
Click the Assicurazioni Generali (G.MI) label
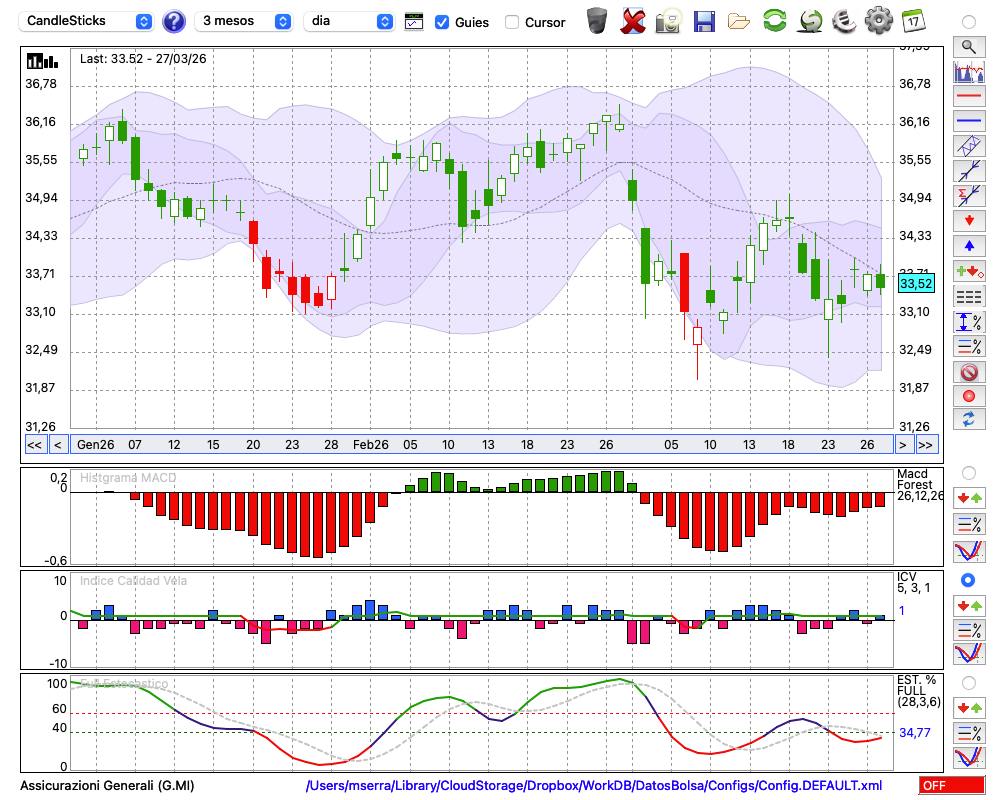pos(107,785)
